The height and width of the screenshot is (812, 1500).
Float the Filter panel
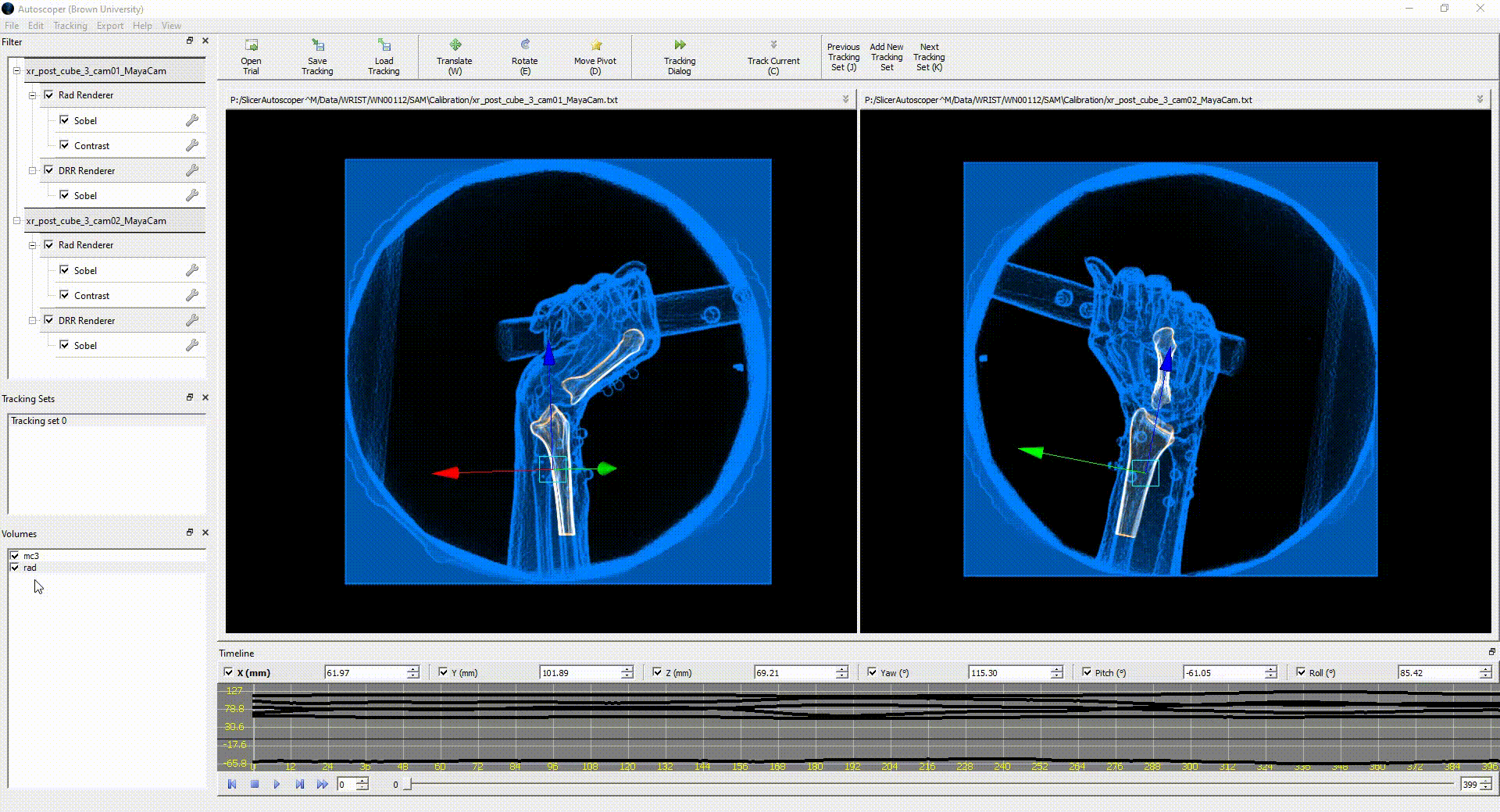coord(189,41)
